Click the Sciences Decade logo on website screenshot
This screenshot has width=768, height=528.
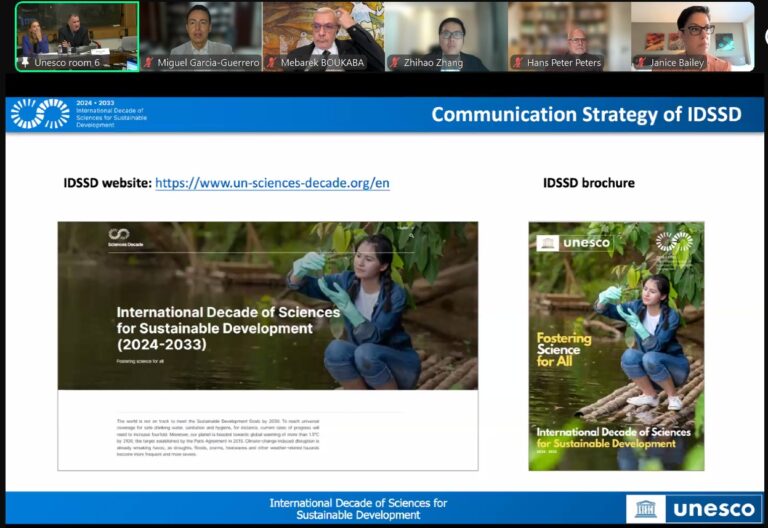(125, 237)
